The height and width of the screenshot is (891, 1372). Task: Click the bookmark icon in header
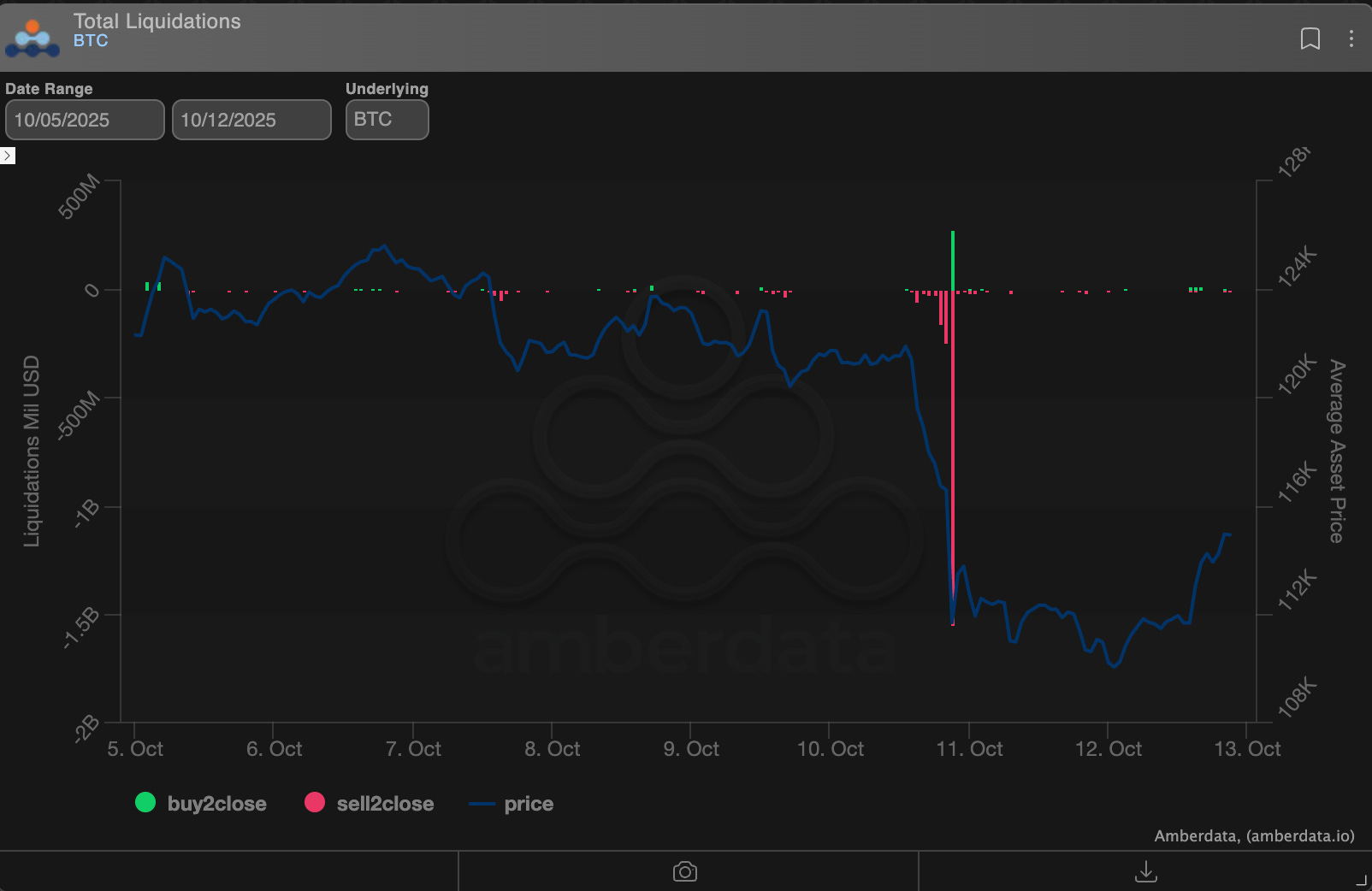tap(1310, 38)
